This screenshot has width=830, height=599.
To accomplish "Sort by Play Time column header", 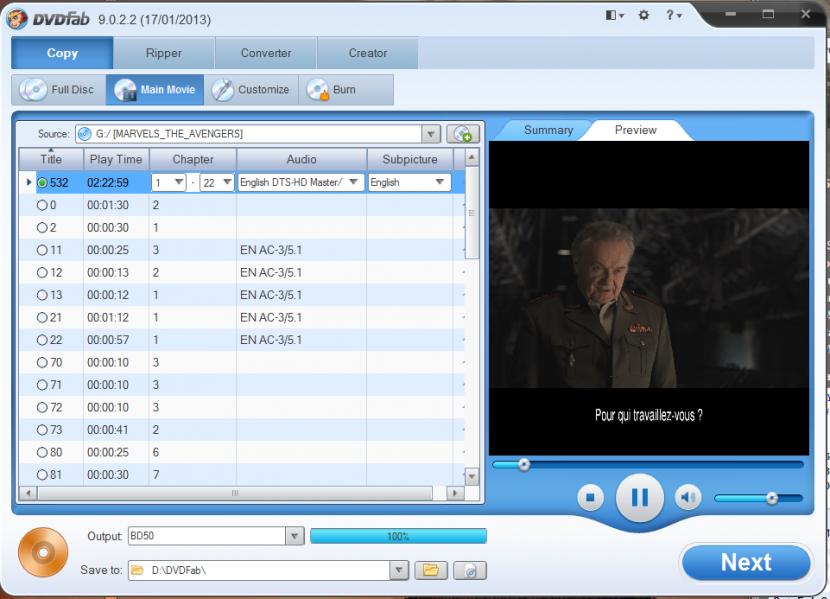I will [x=116, y=159].
